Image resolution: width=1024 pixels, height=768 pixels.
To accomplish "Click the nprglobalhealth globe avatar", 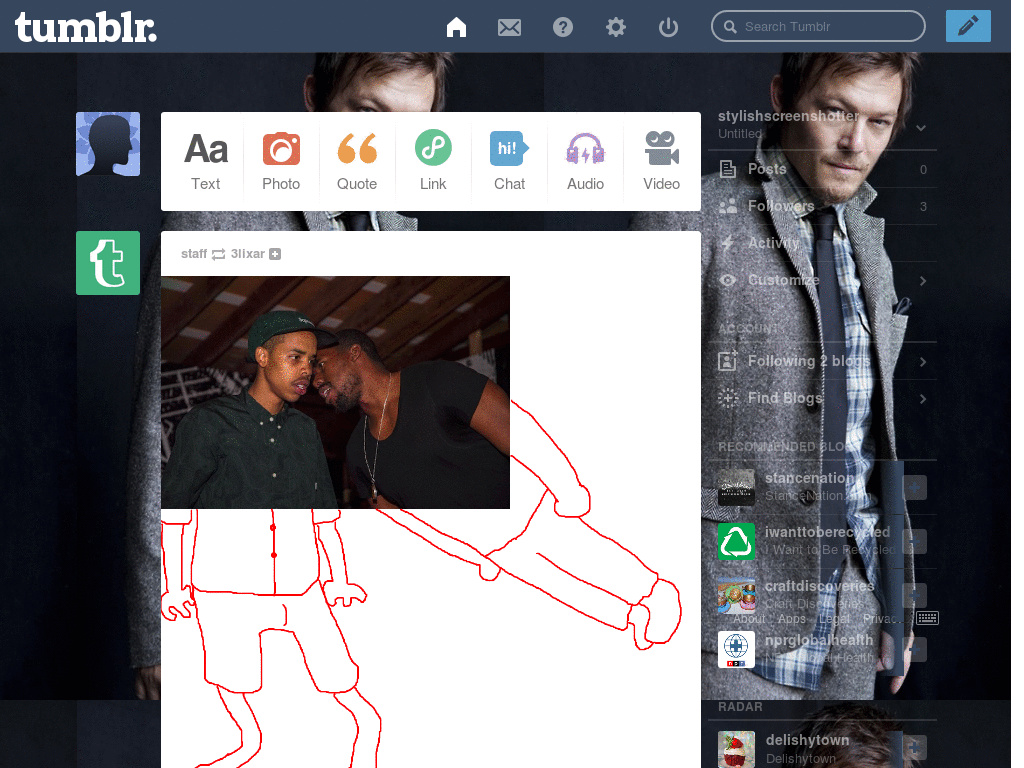I will (736, 650).
